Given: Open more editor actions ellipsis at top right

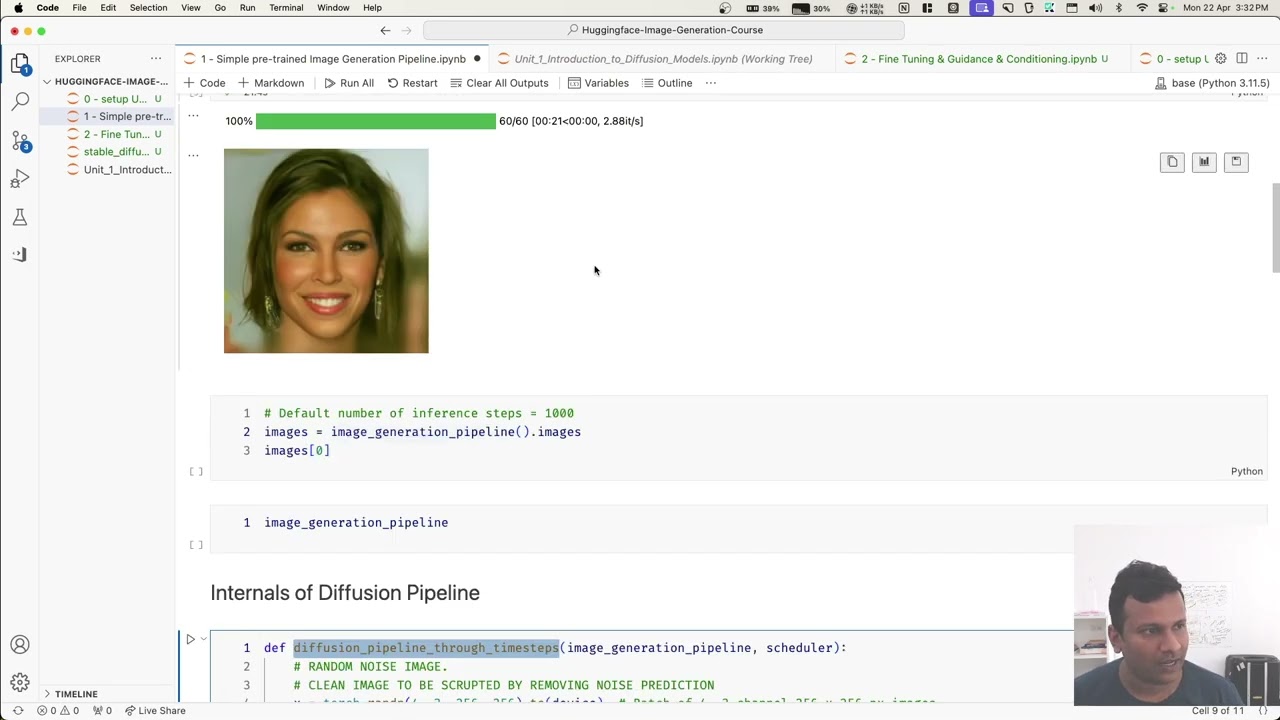Looking at the screenshot, I should coord(1262,59).
